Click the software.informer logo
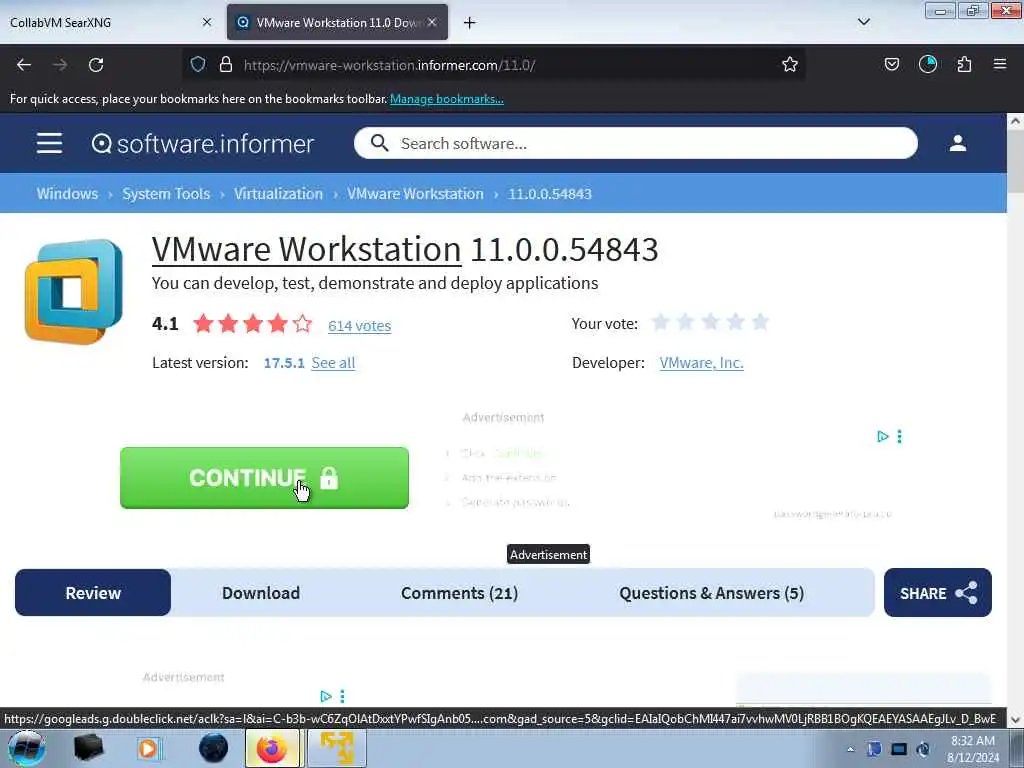The height and width of the screenshot is (768, 1024). (x=202, y=144)
